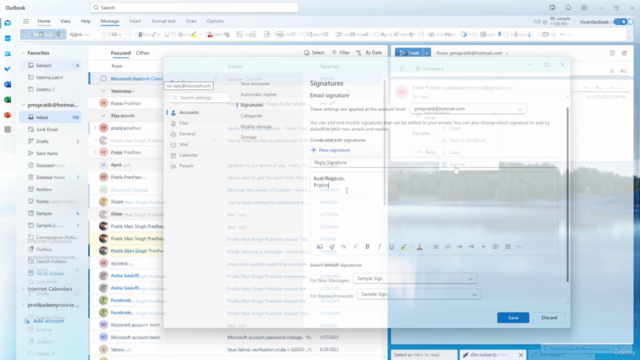Launch Word from the app rail
The height and width of the screenshot is (360, 640).
pyautogui.click(x=7, y=84)
